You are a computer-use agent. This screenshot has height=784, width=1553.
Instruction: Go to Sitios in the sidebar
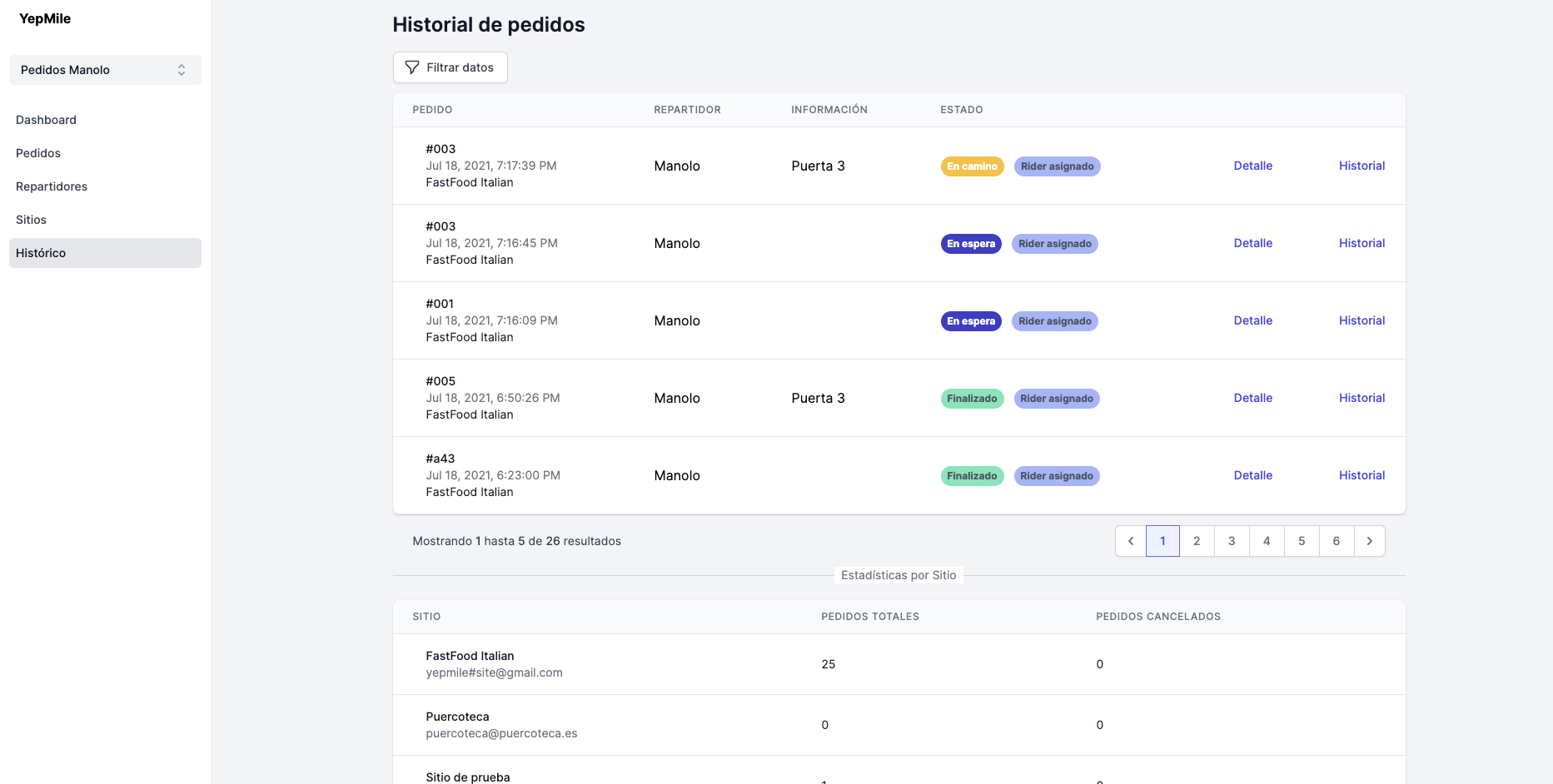point(31,220)
